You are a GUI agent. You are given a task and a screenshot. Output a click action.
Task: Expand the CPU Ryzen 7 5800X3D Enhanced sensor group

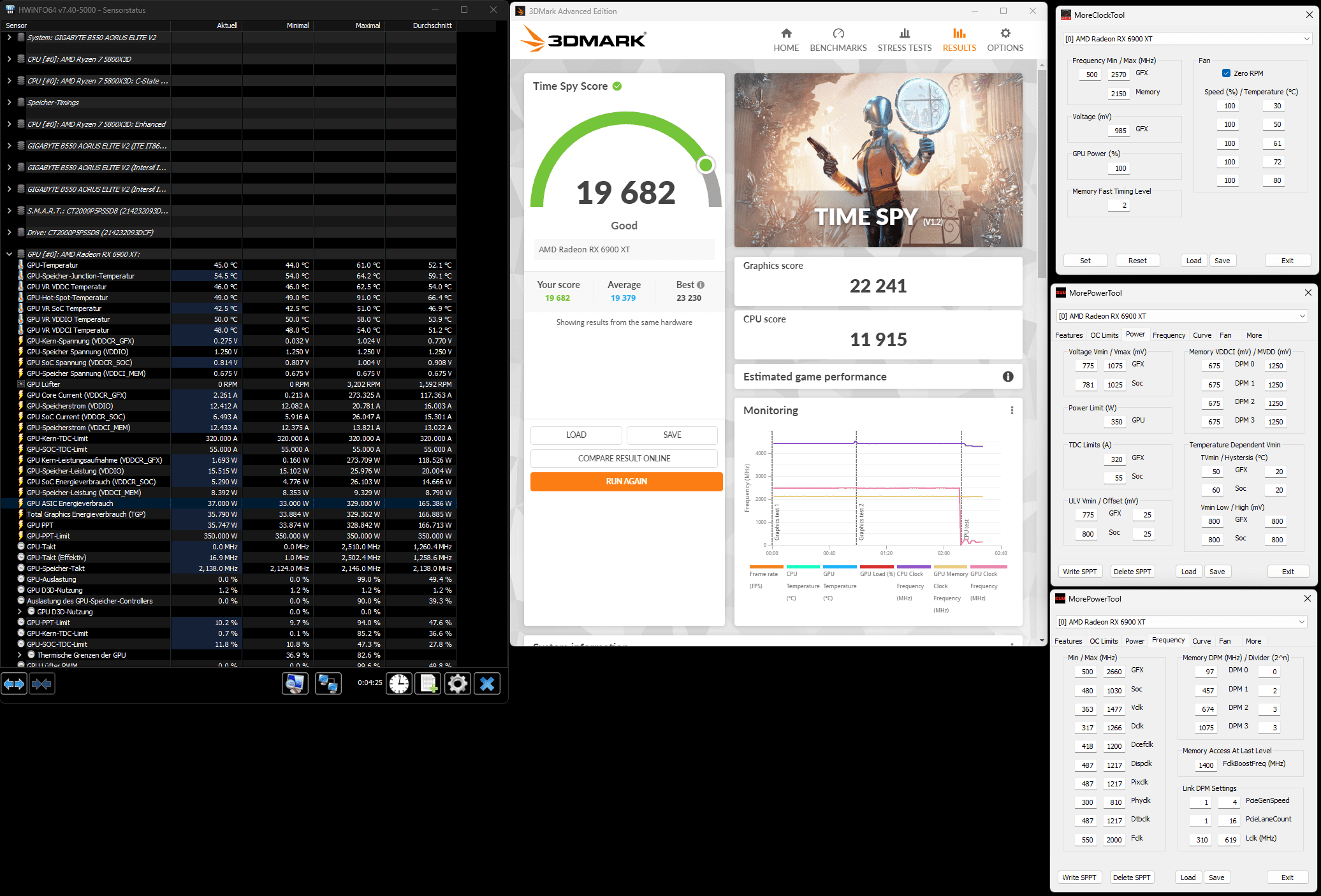[x=9, y=124]
